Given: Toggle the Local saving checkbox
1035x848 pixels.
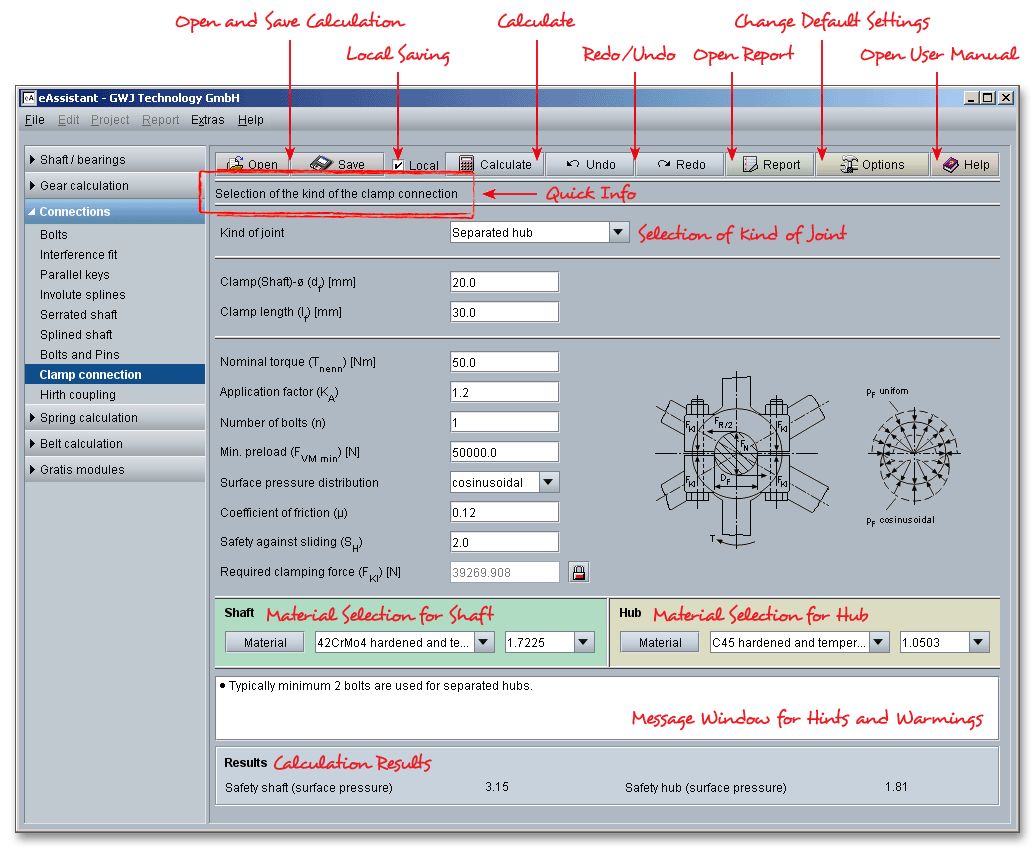Looking at the screenshot, I should (x=398, y=165).
